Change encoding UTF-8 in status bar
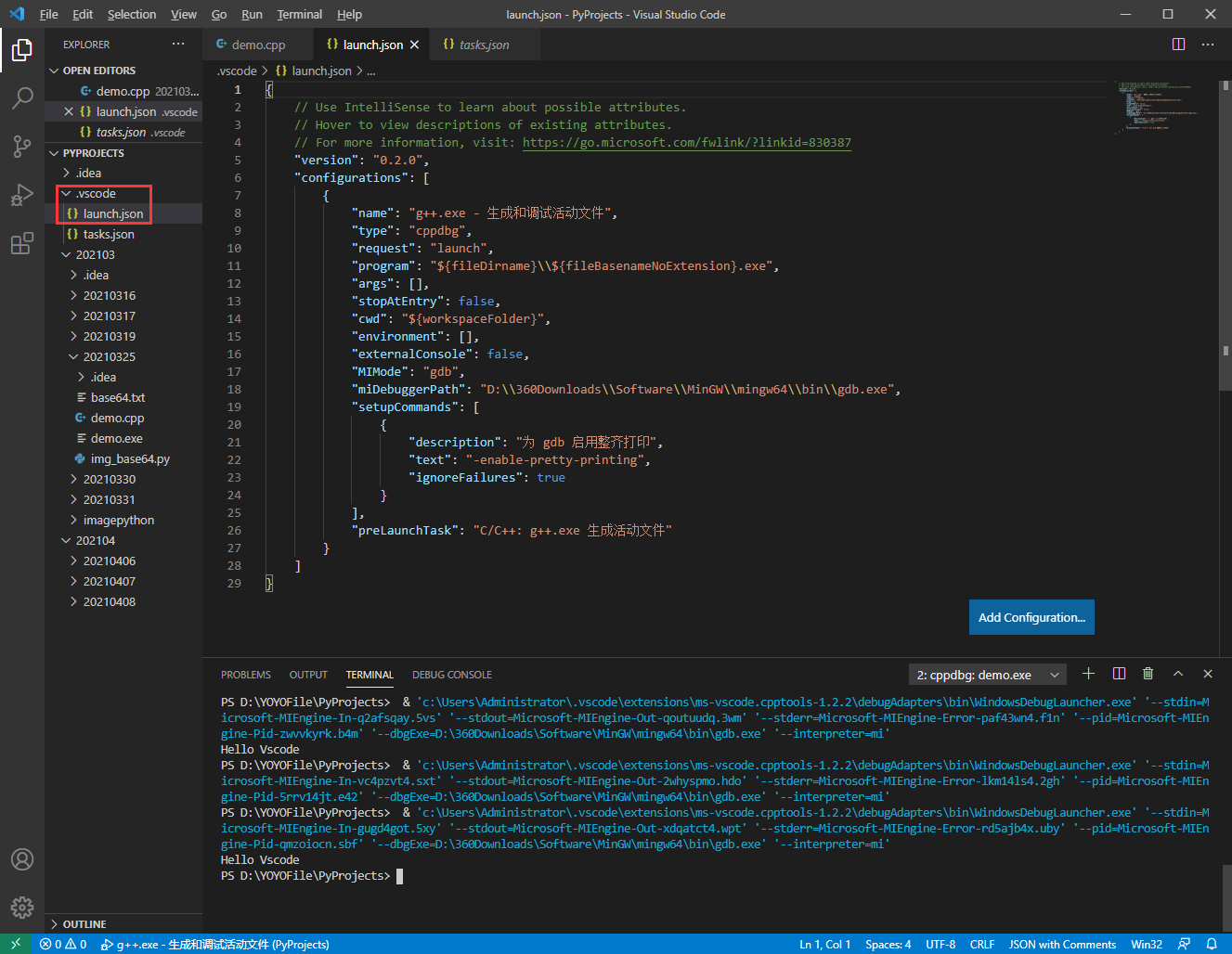Image resolution: width=1232 pixels, height=954 pixels. pyautogui.click(x=940, y=944)
